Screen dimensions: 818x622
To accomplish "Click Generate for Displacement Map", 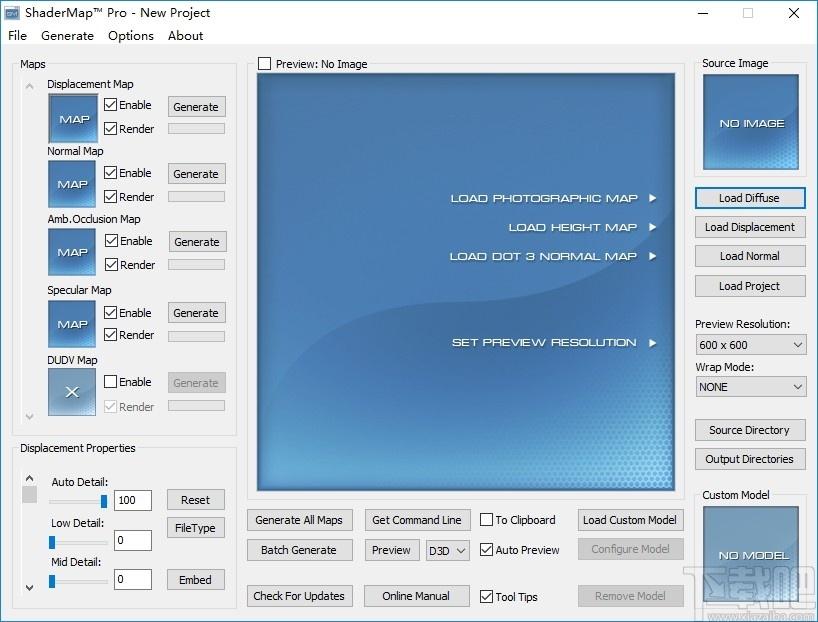I will pos(196,106).
